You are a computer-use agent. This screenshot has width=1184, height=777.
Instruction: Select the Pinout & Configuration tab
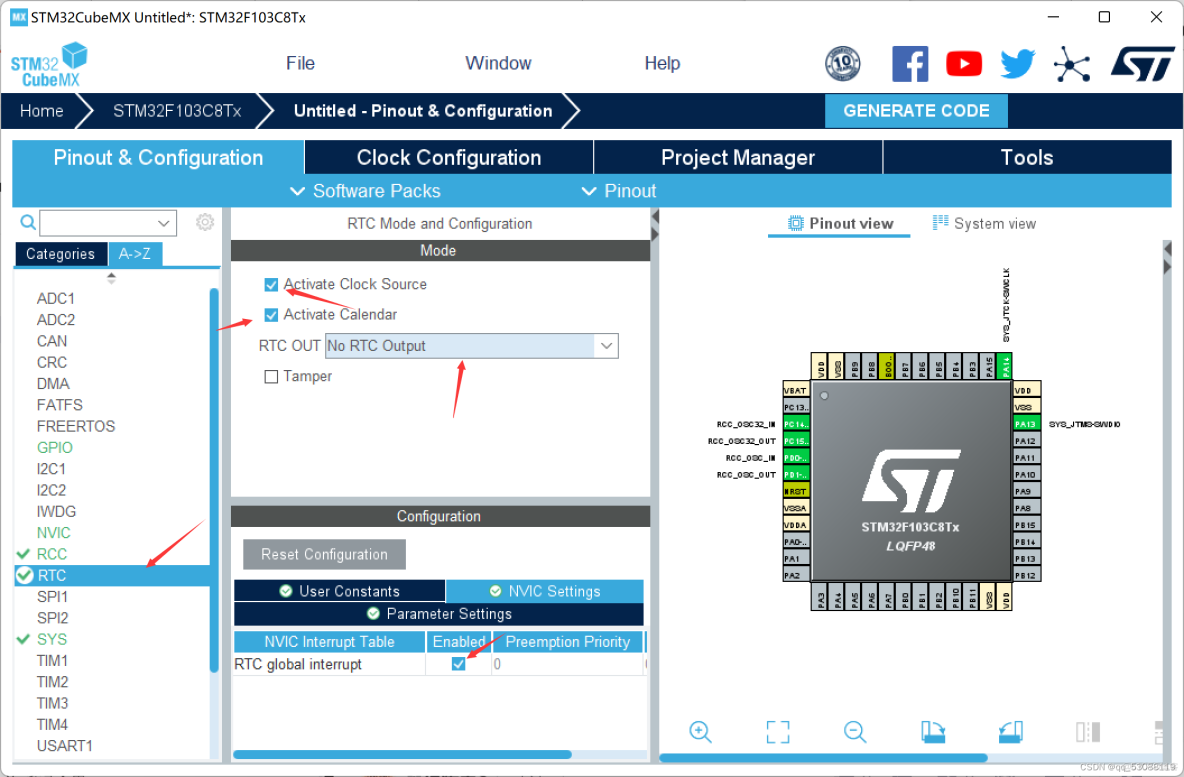tap(159, 157)
